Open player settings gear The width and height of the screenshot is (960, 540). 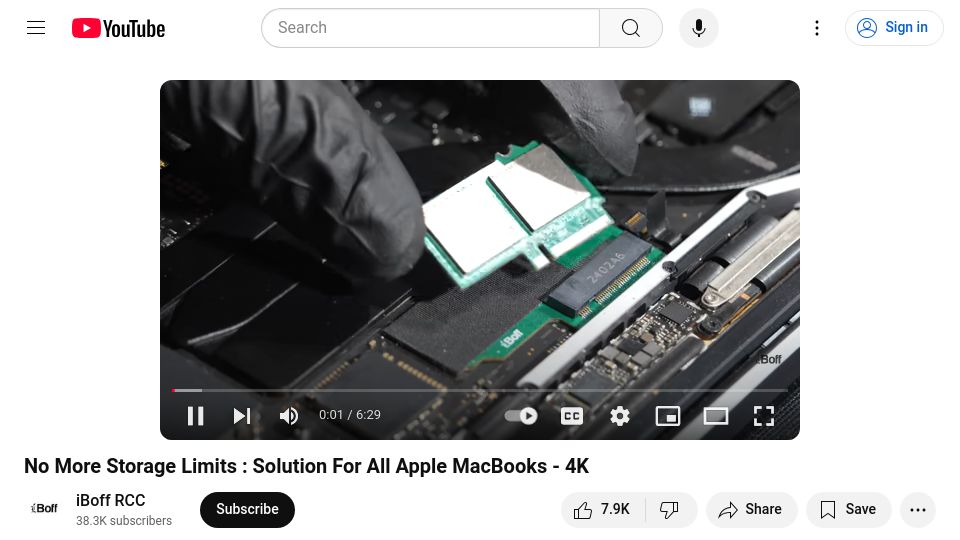620,416
